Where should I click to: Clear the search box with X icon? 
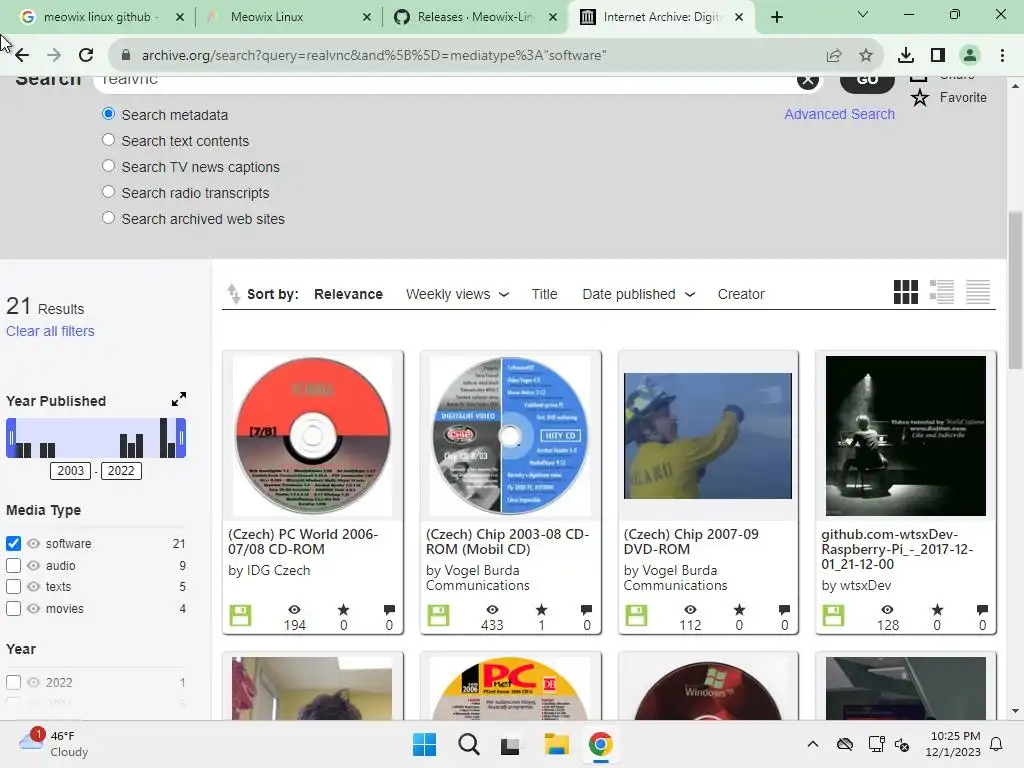click(x=808, y=80)
